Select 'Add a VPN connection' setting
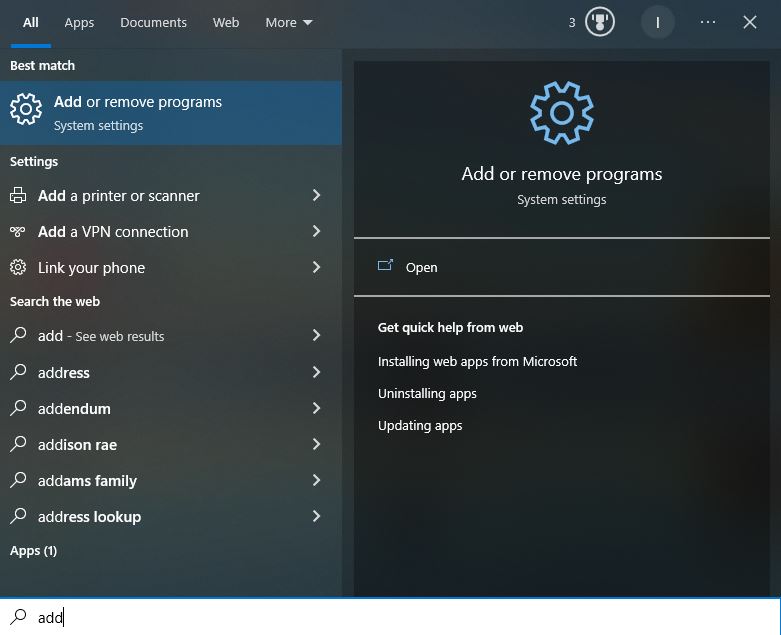The width and height of the screenshot is (781, 635). coord(171,232)
